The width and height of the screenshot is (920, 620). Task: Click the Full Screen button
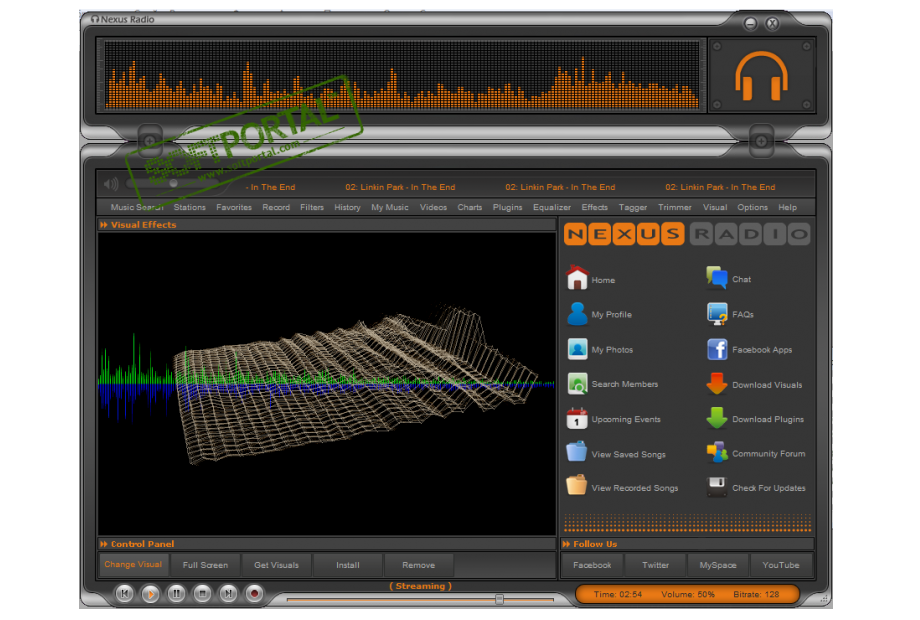205,565
